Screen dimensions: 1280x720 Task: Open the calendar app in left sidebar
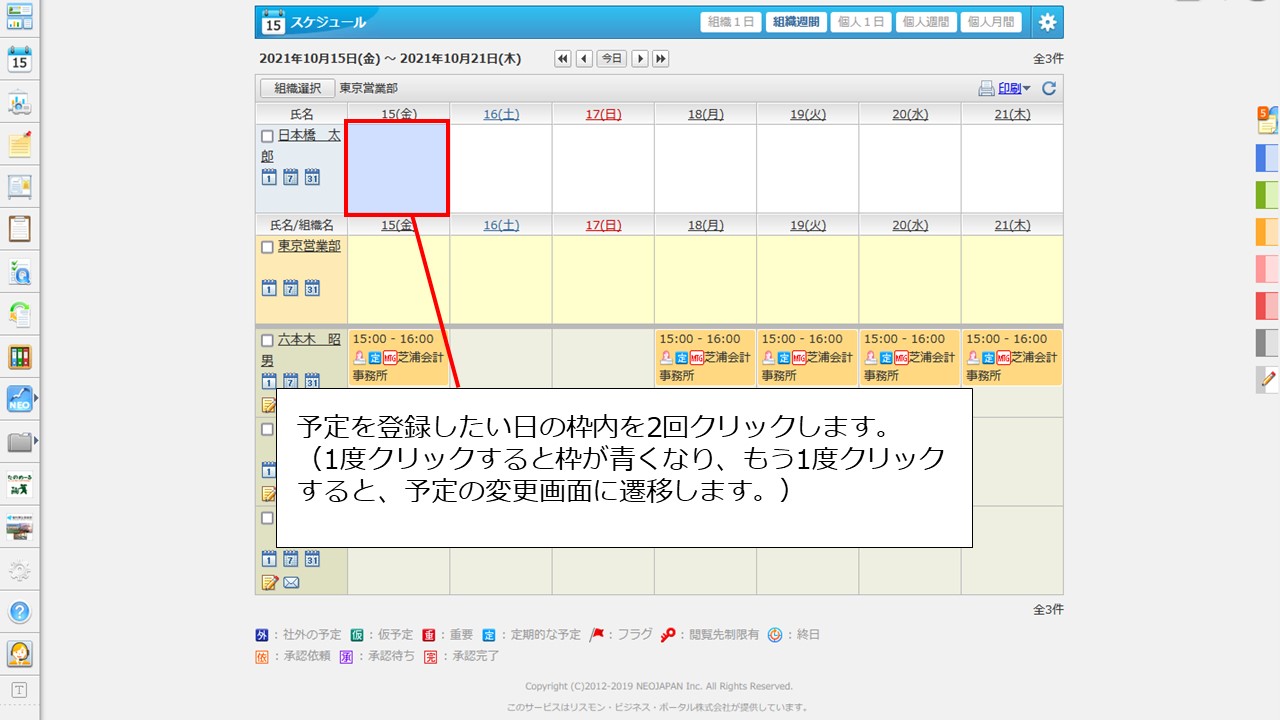tap(19, 59)
